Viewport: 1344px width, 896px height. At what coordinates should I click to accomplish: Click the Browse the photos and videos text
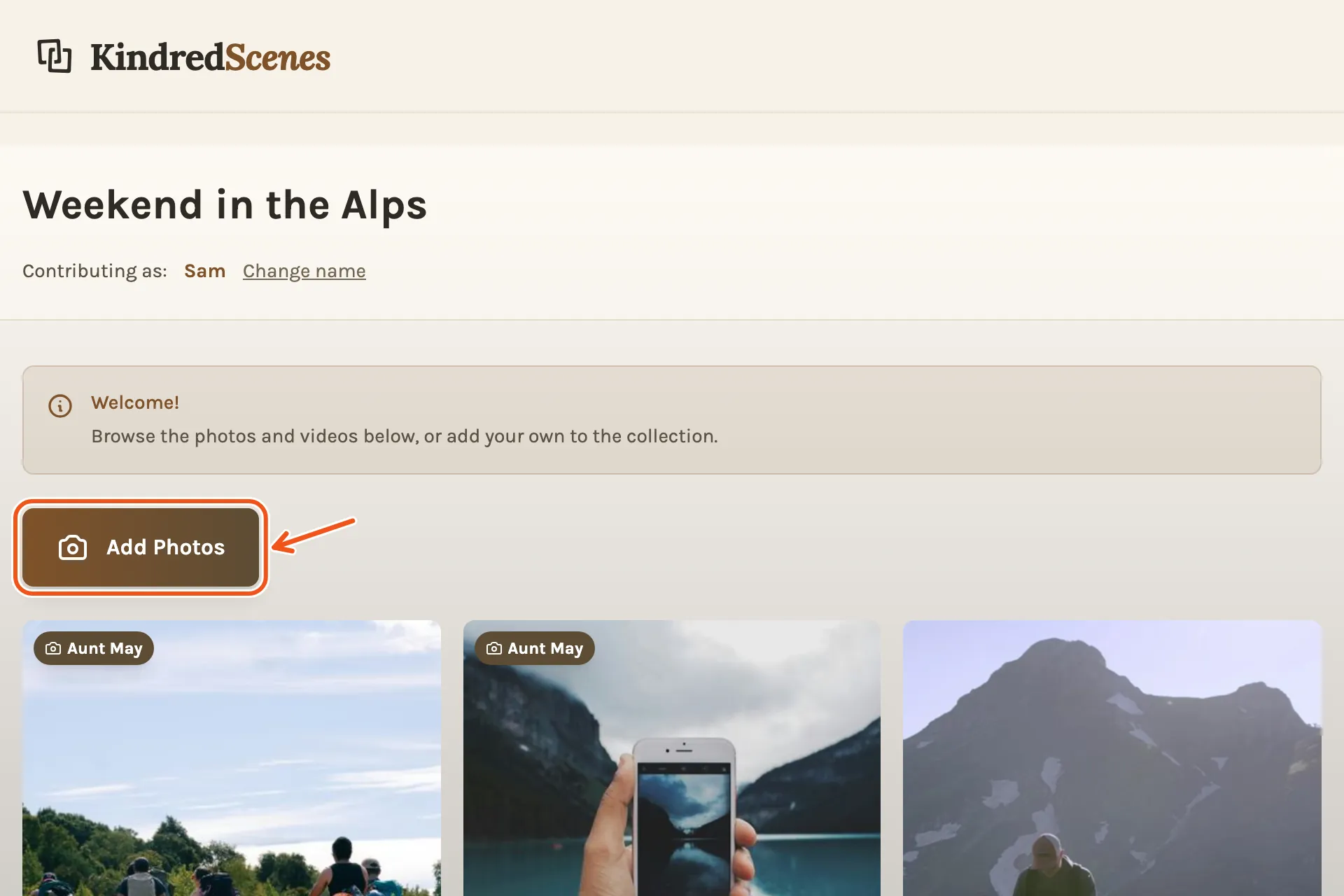[405, 436]
